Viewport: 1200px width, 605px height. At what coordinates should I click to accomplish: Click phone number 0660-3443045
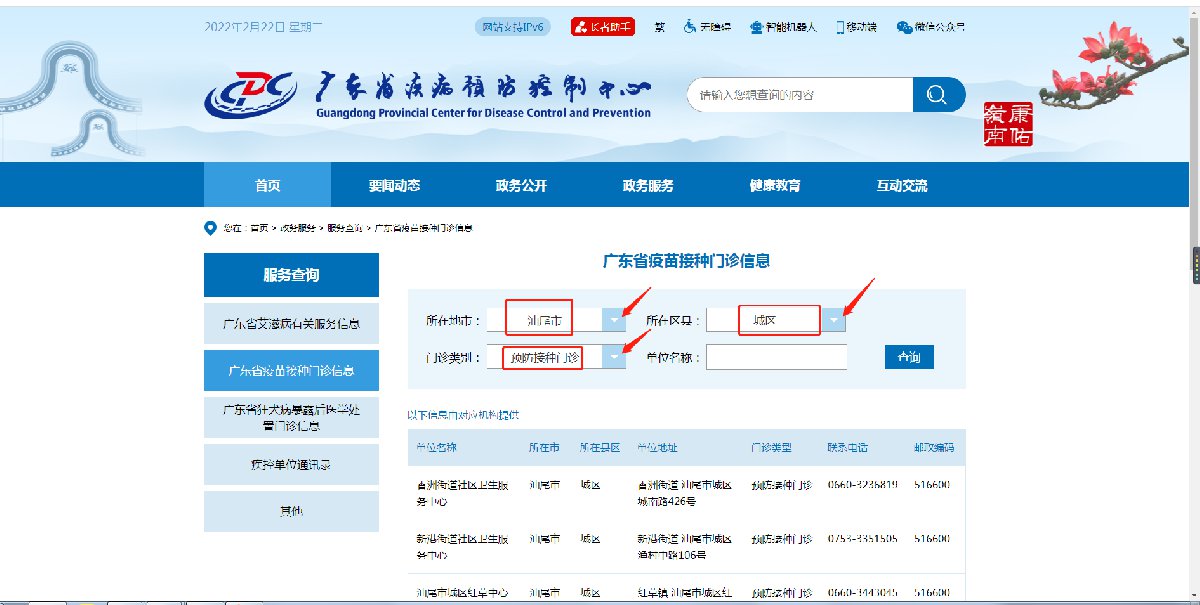(862, 593)
